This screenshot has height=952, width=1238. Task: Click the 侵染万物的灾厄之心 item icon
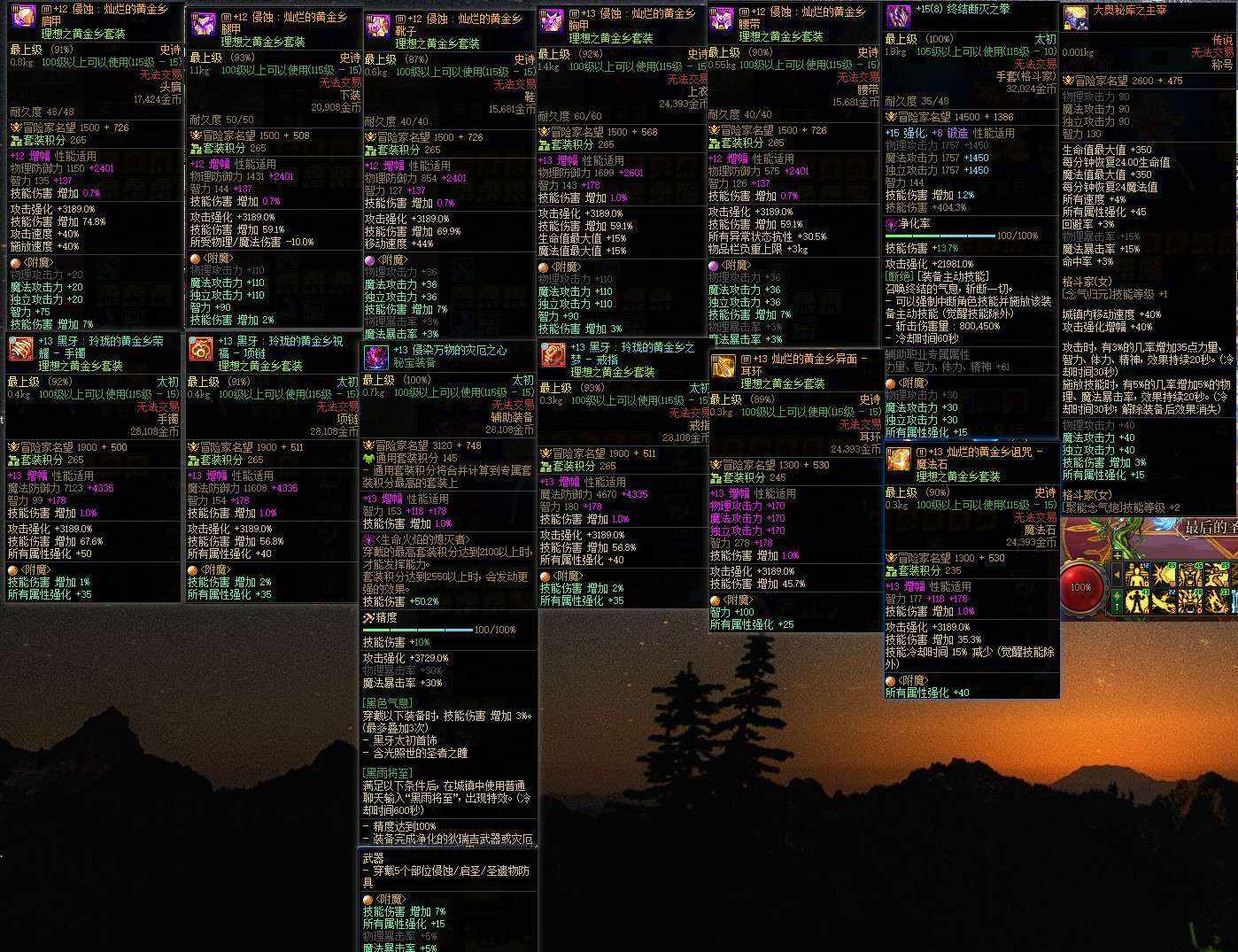[x=376, y=357]
